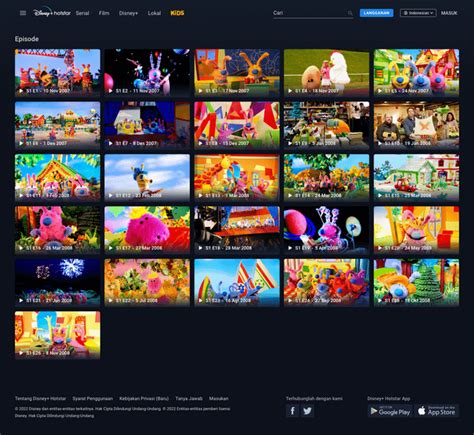Click the Facebook icon in footer
474x435 pixels.
click(x=292, y=411)
